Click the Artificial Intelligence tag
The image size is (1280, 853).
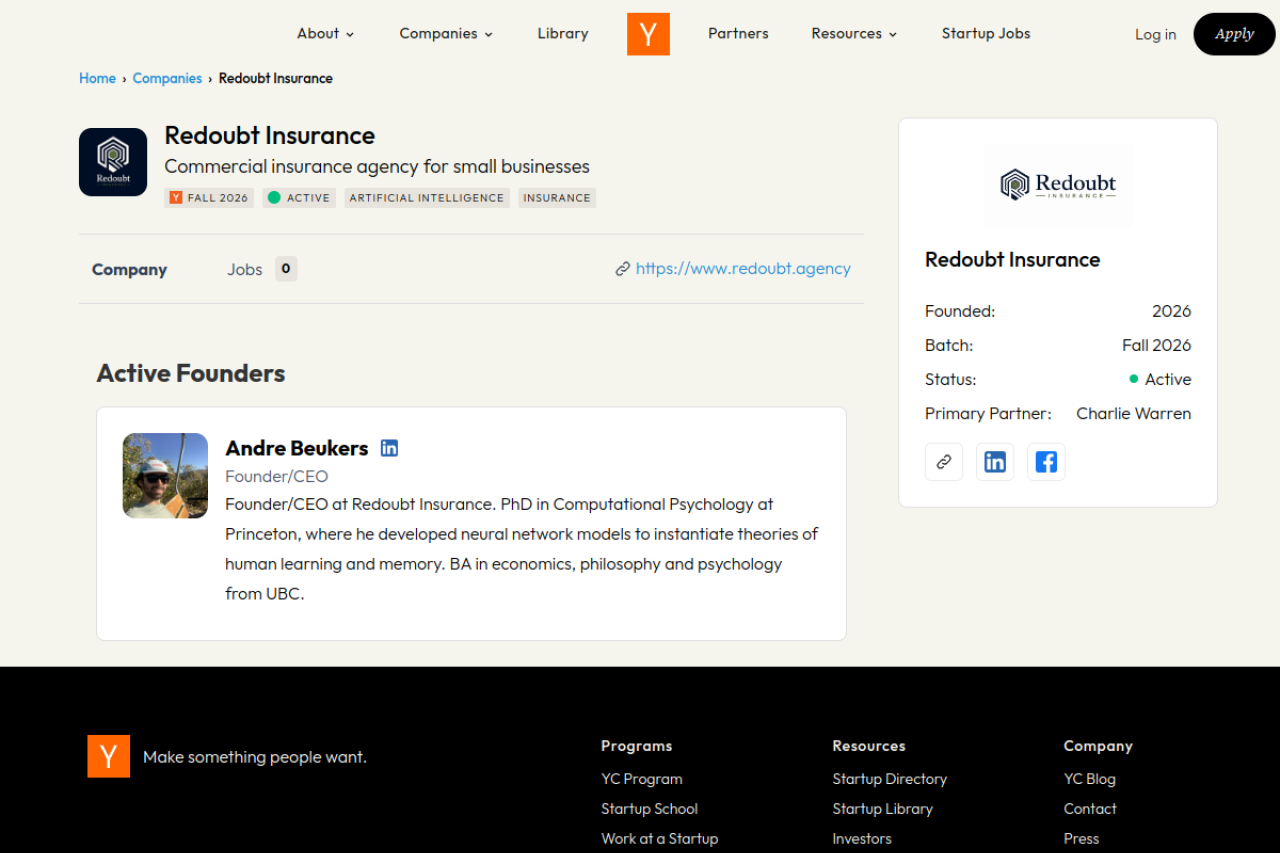click(427, 198)
